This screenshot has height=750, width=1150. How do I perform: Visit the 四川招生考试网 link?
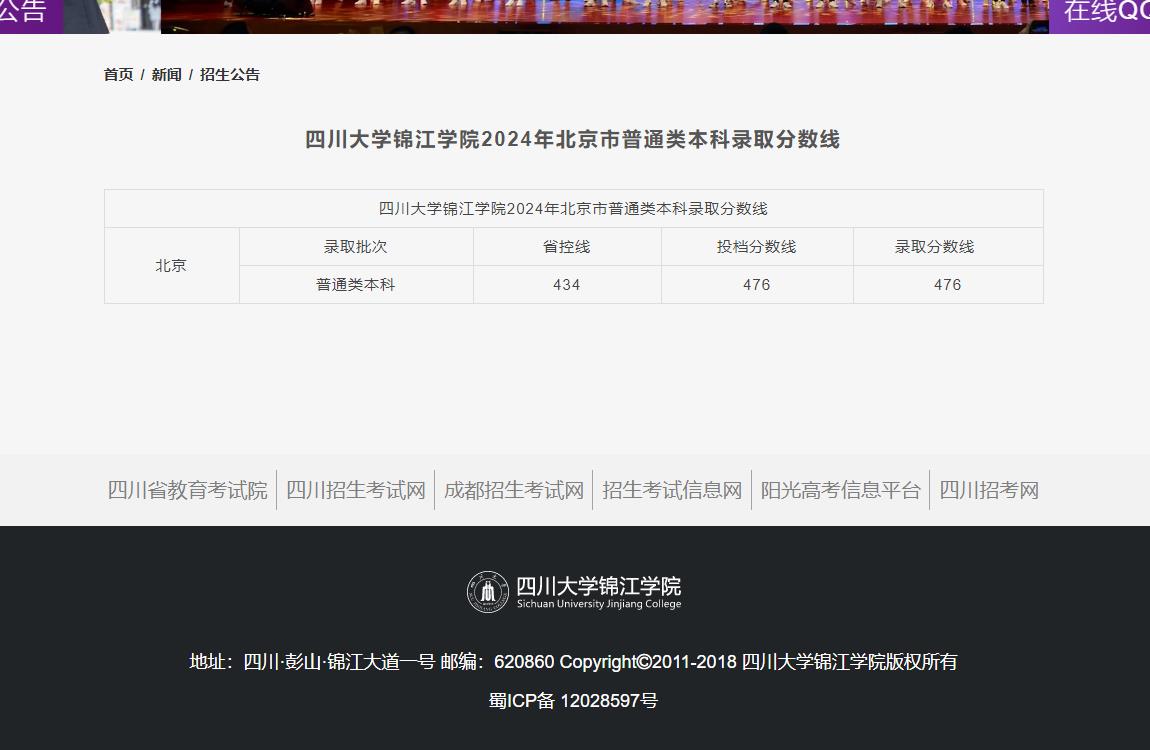(355, 490)
